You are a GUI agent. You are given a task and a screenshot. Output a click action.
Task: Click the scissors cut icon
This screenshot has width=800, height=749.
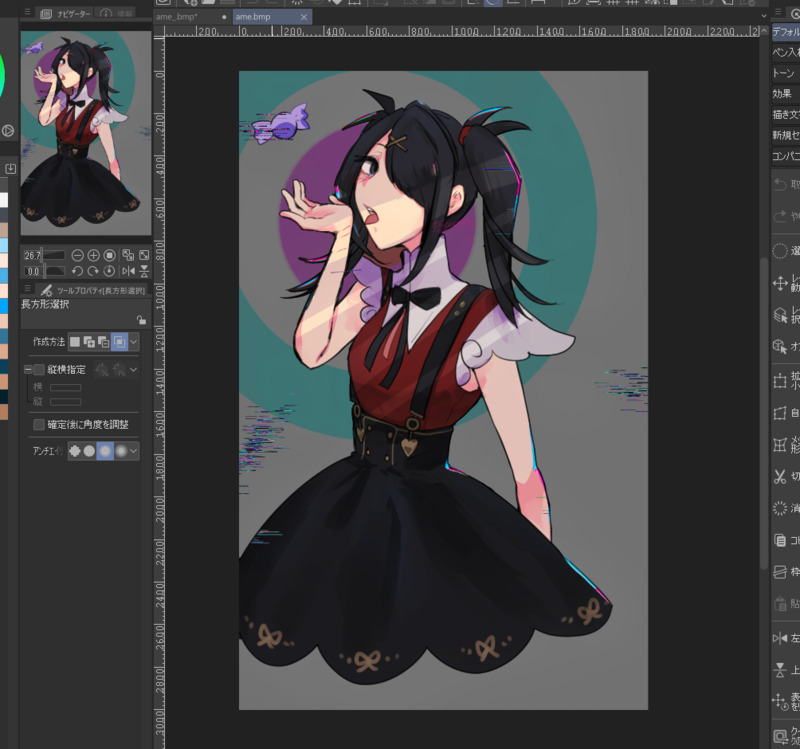click(x=780, y=477)
